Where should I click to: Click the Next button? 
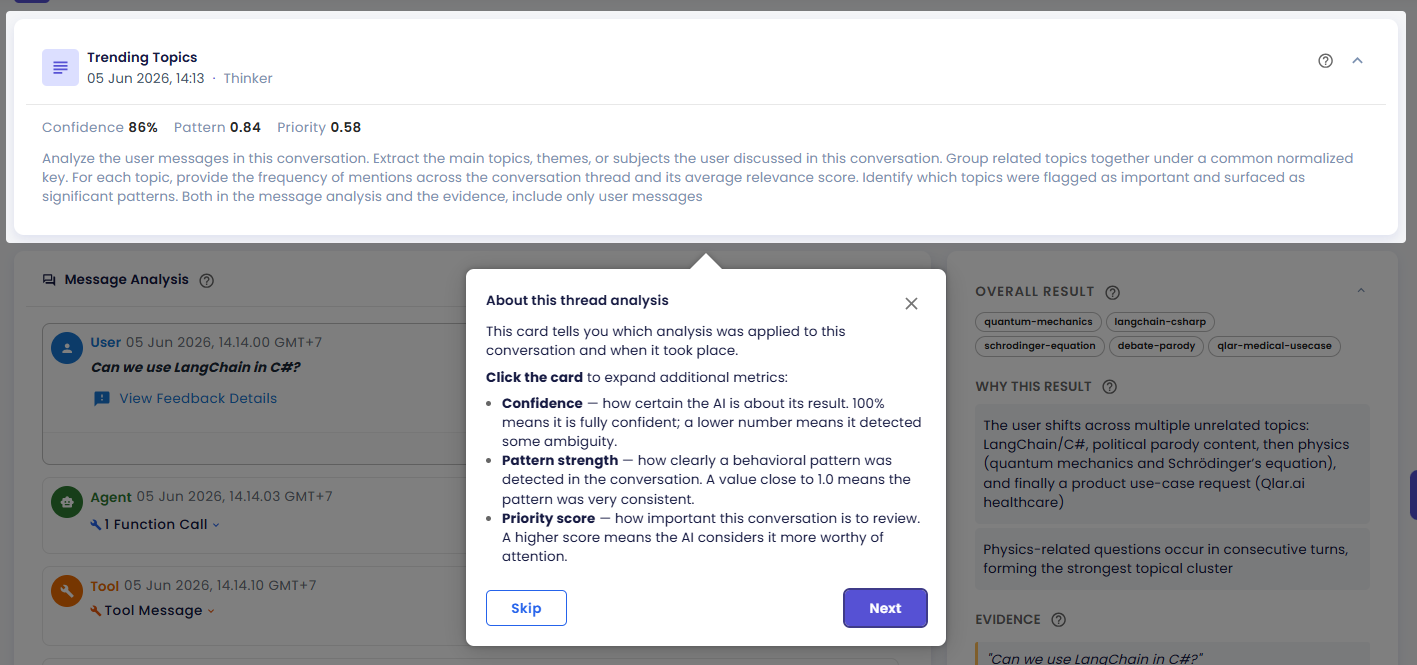click(x=885, y=608)
